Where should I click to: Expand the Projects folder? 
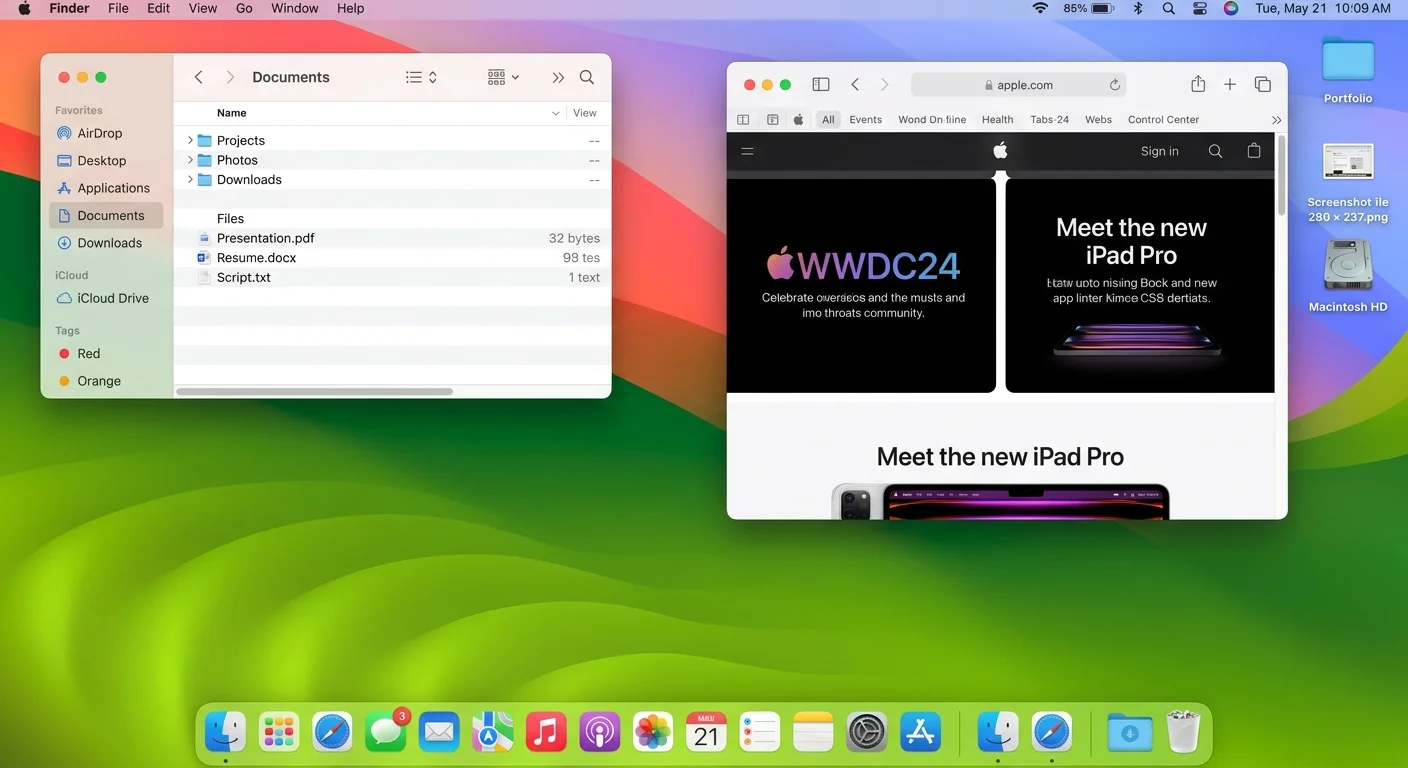(x=190, y=140)
